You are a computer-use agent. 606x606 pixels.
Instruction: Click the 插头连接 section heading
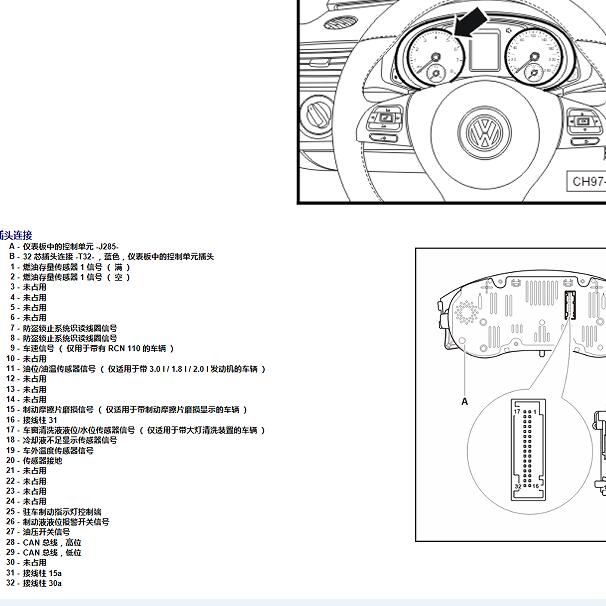(16, 235)
